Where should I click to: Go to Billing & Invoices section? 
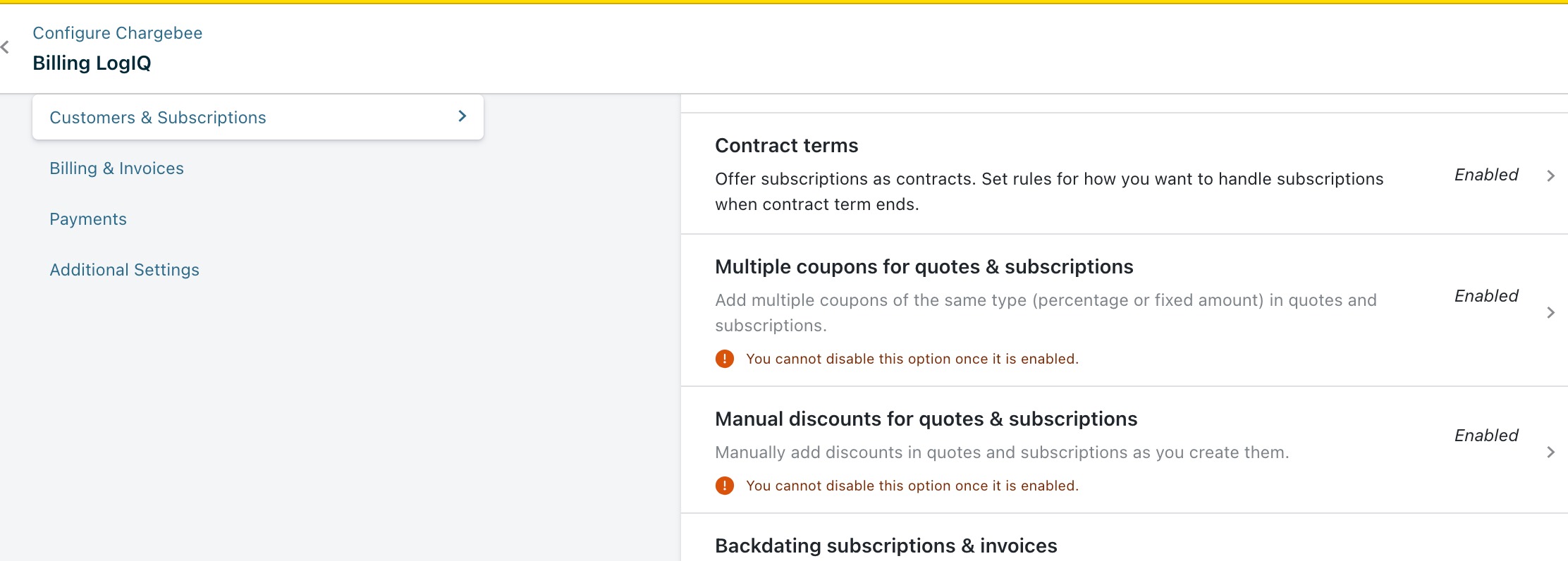point(116,168)
